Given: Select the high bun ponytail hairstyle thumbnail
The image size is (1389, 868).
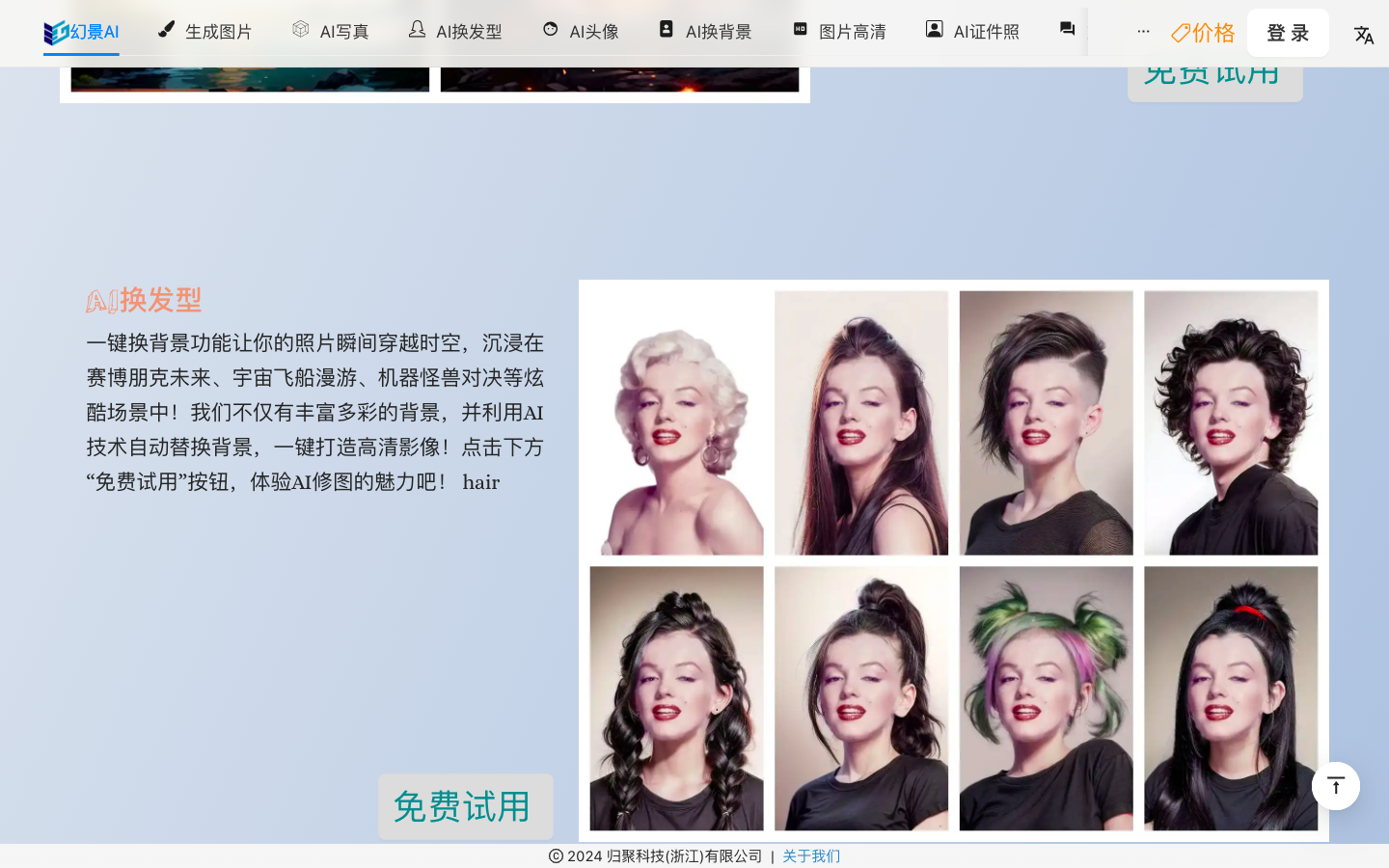Looking at the screenshot, I should pos(861,698).
